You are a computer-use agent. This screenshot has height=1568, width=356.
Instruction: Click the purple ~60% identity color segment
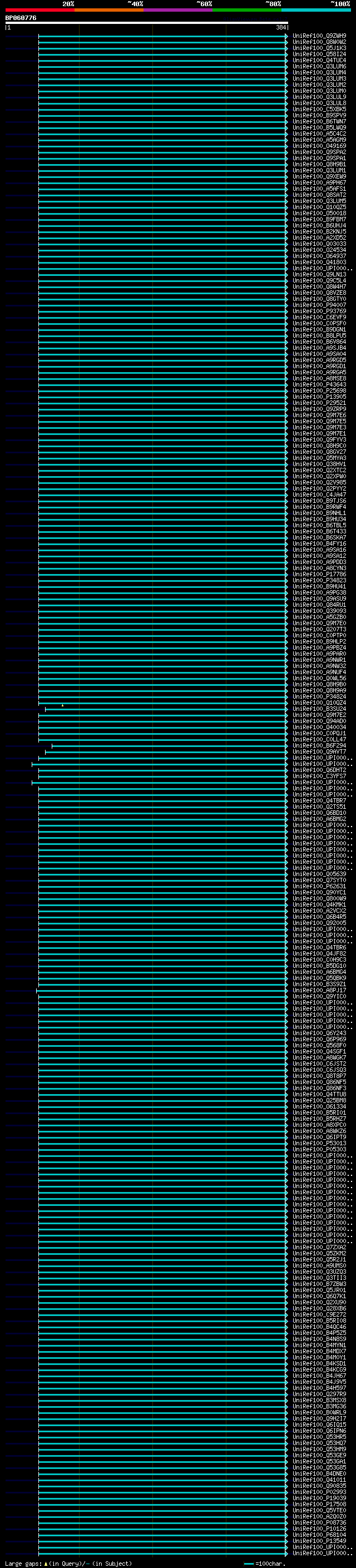click(179, 11)
